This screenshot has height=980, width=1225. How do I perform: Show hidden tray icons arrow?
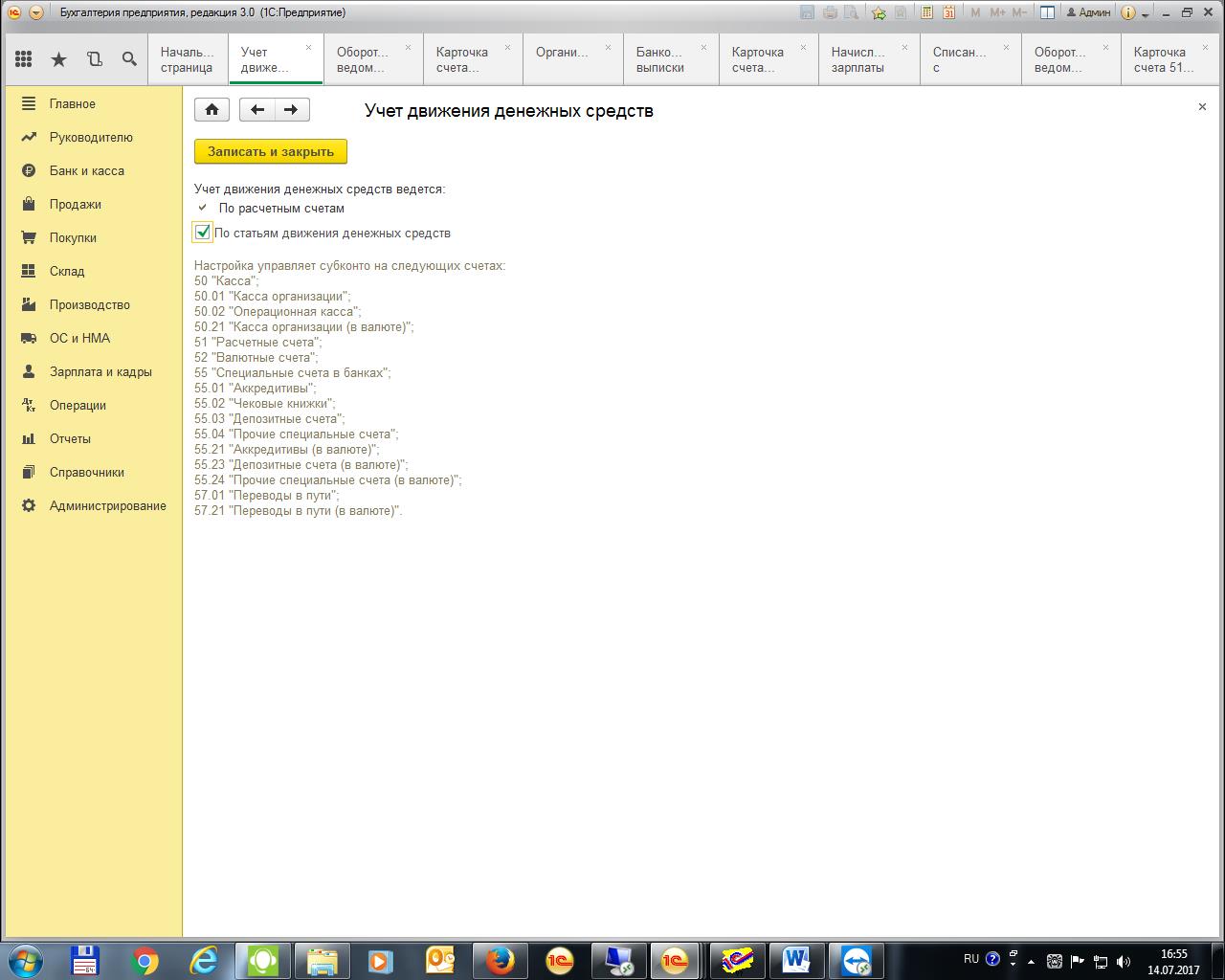pyautogui.click(x=1031, y=961)
